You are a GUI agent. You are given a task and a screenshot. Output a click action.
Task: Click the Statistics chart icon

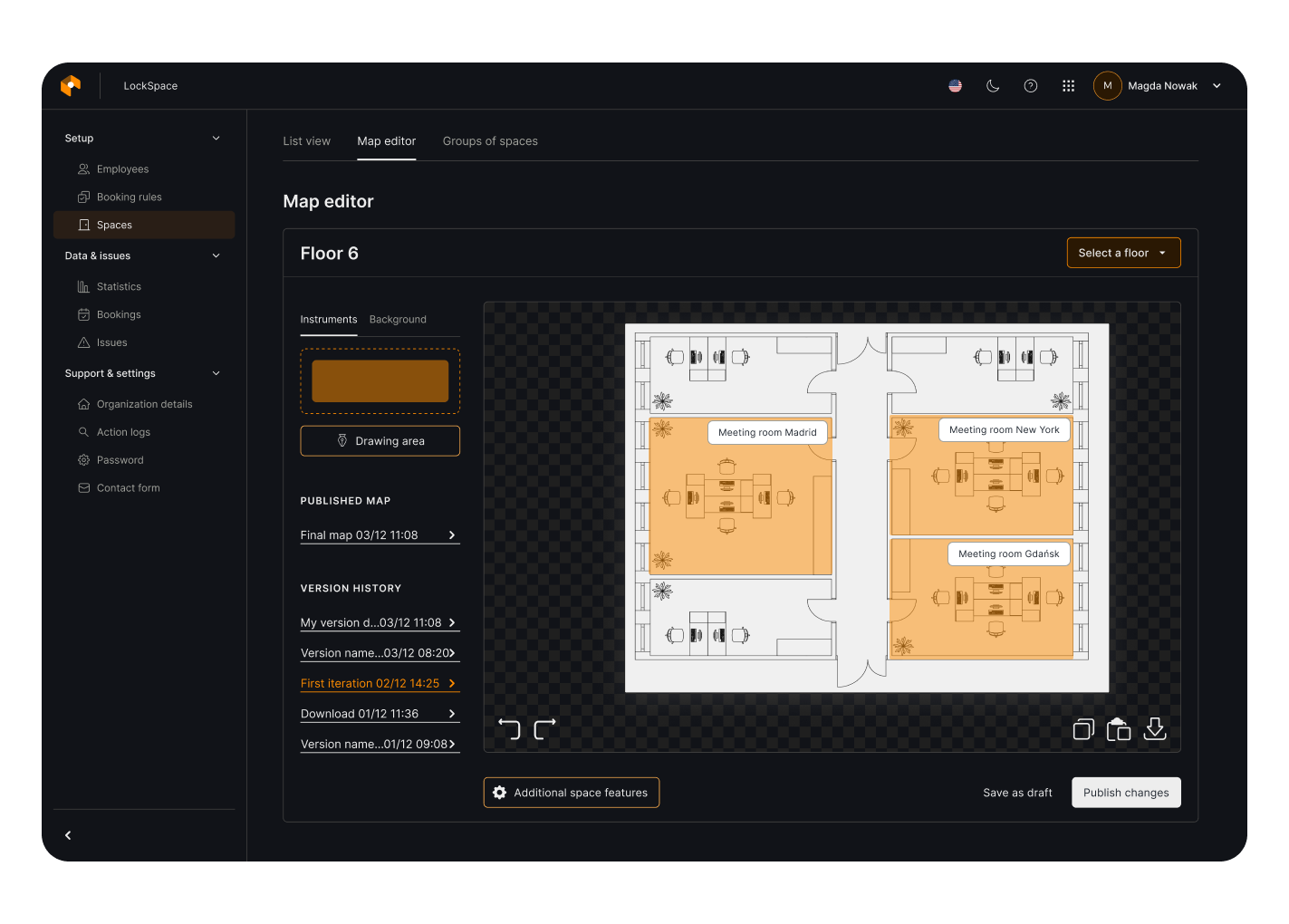pyautogui.click(x=83, y=287)
